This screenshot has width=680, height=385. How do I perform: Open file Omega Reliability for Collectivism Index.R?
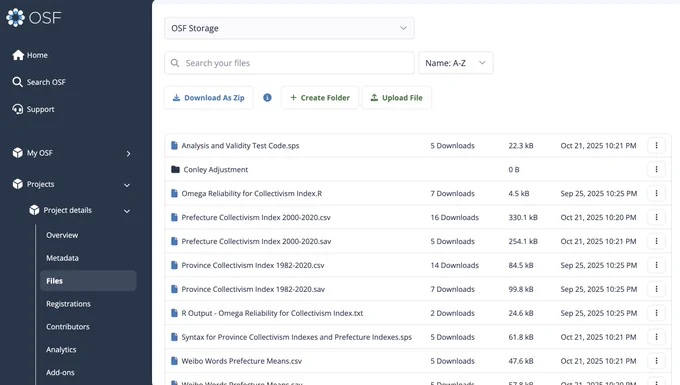252,193
